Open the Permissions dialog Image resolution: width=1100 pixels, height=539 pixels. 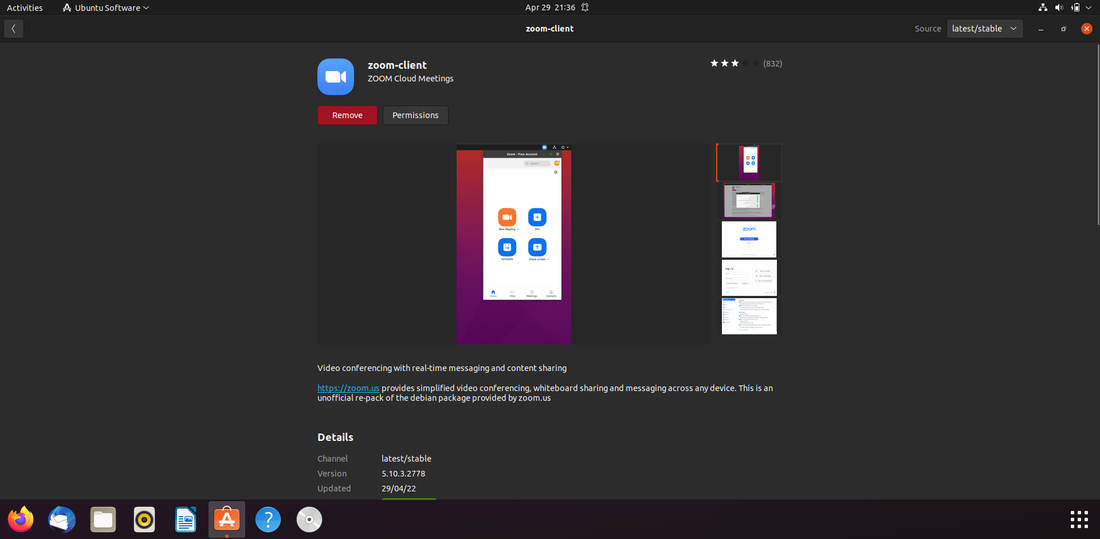click(415, 115)
